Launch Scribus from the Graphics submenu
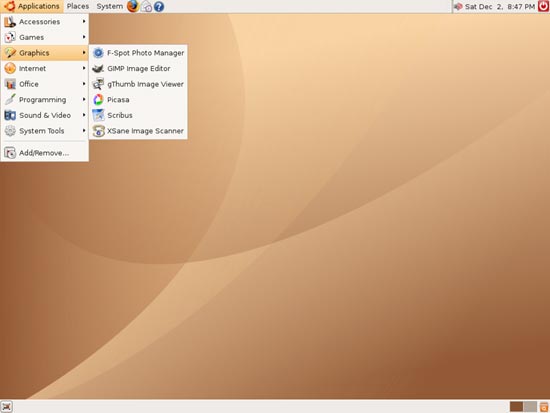The width and height of the screenshot is (550, 413). (x=138, y=115)
